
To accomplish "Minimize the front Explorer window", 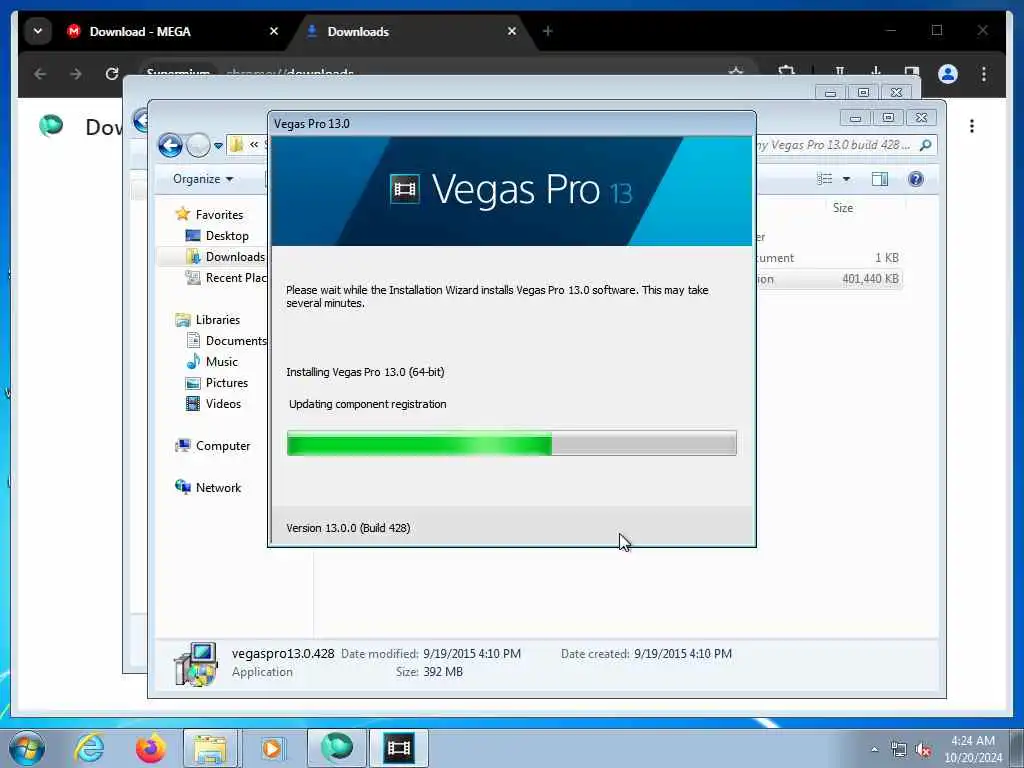I will point(855,118).
